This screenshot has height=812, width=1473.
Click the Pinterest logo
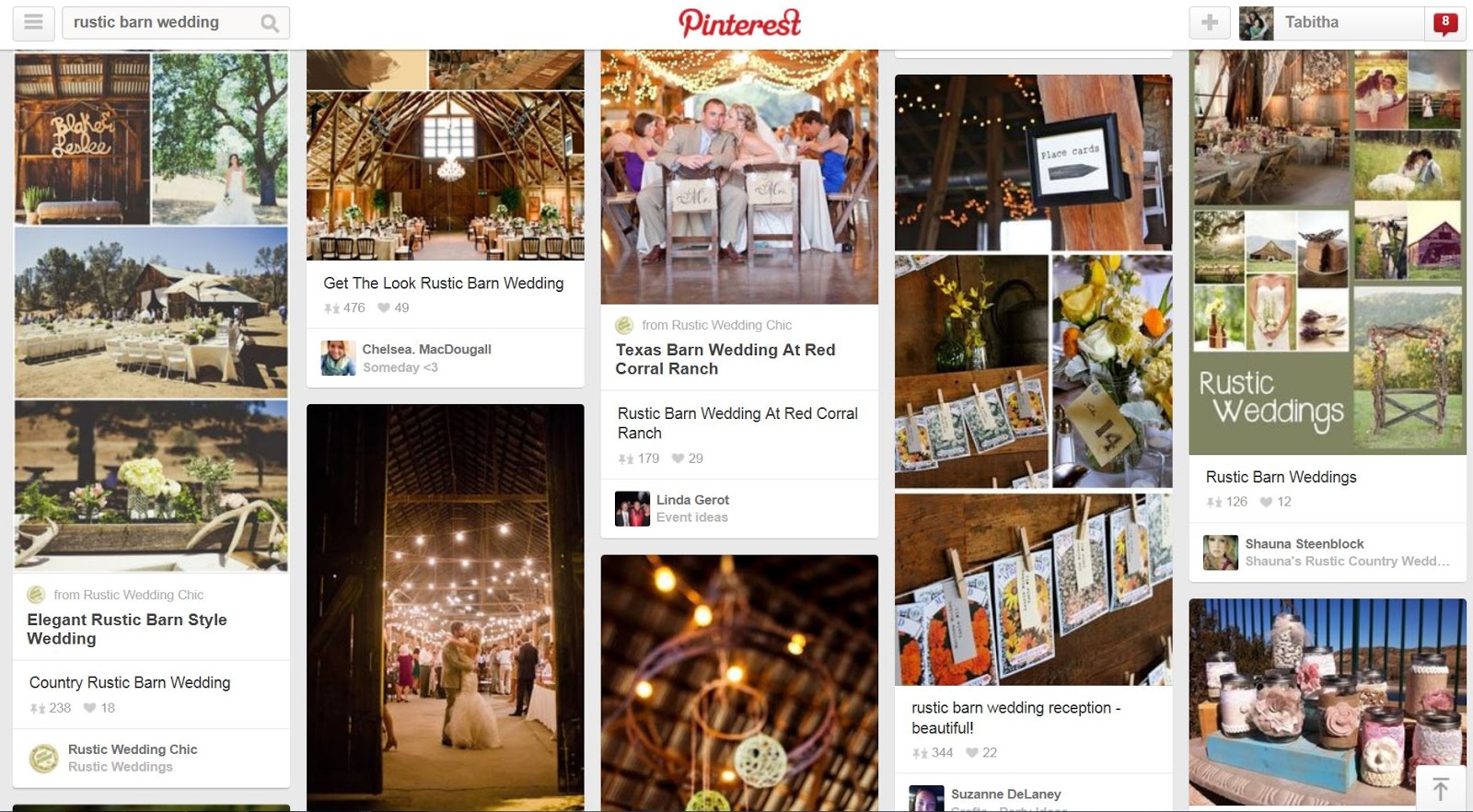(739, 23)
